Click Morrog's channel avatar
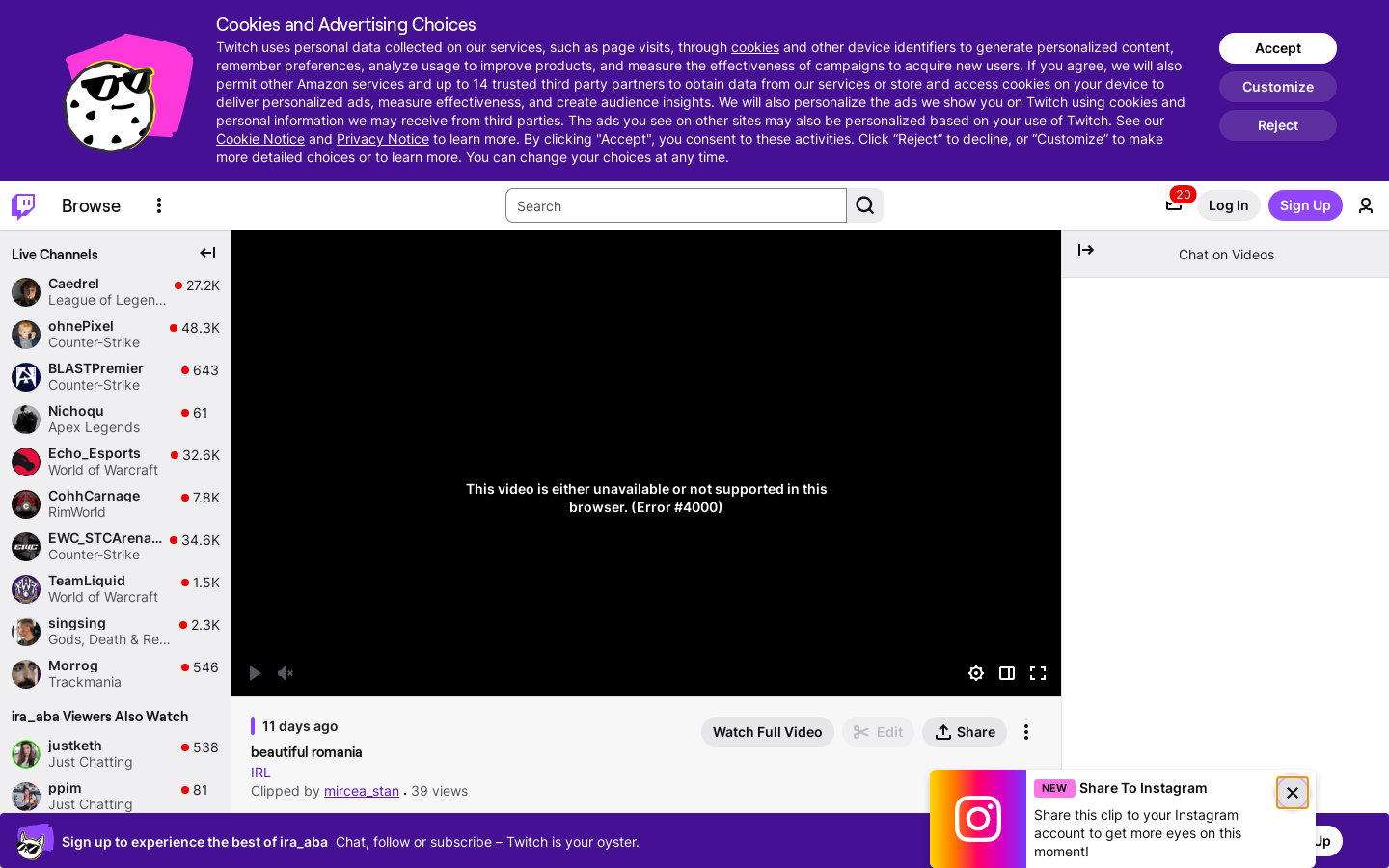This screenshot has height=868, width=1389. click(26, 674)
